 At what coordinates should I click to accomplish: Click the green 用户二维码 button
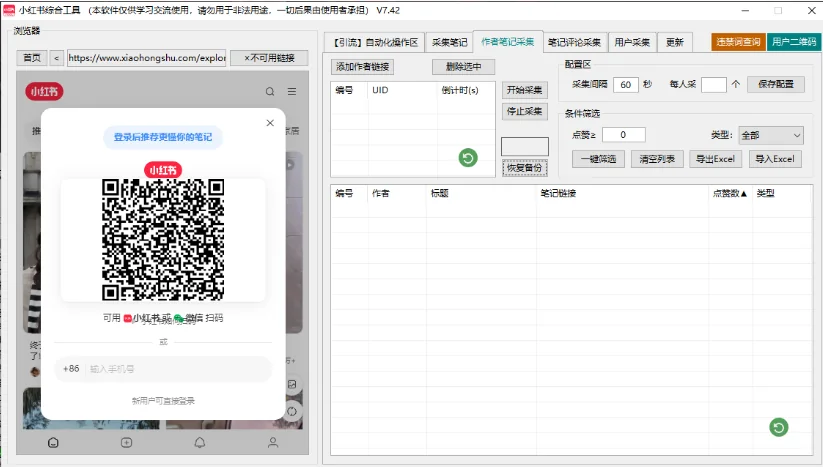794,42
